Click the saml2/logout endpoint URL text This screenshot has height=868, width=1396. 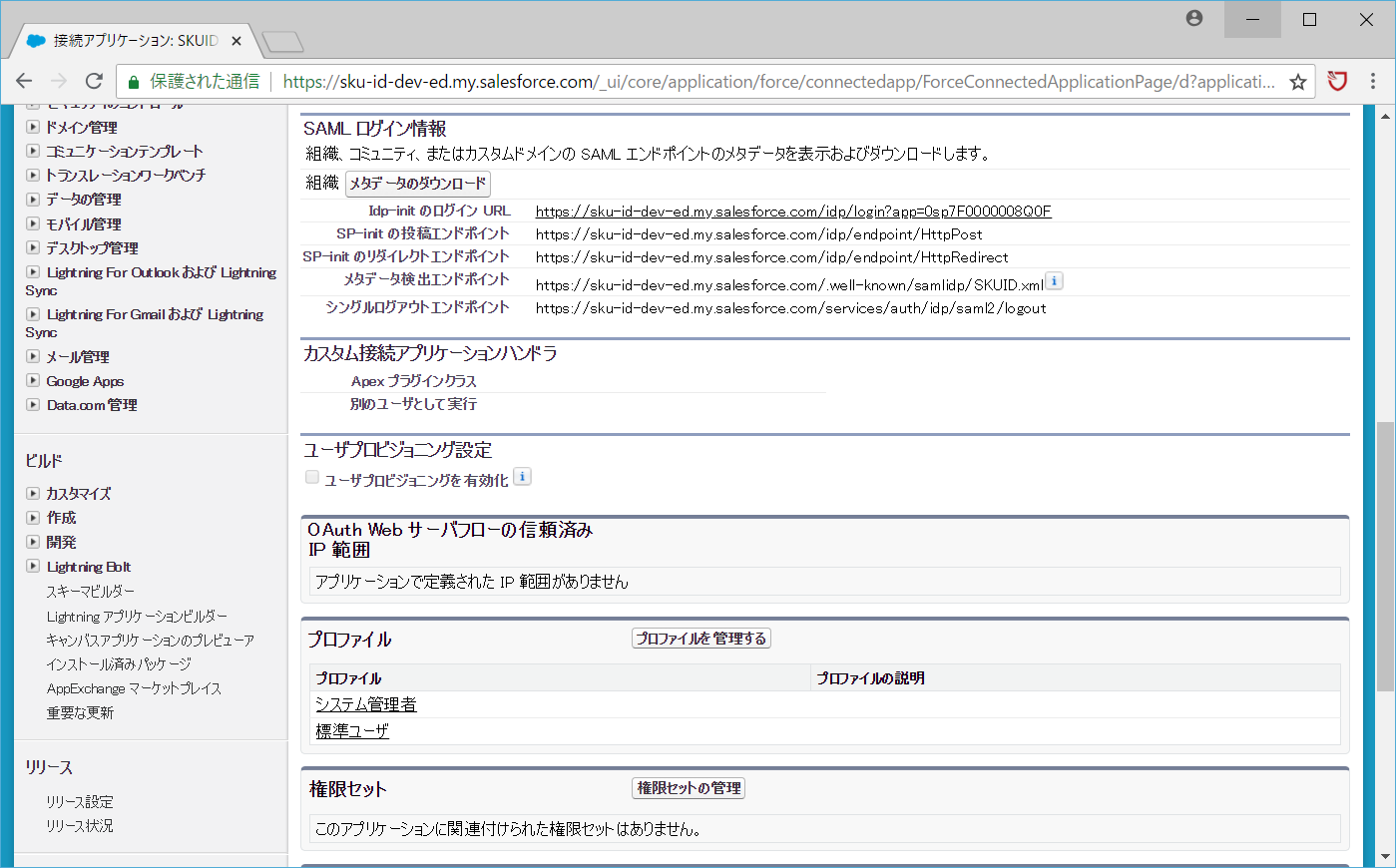pos(791,308)
